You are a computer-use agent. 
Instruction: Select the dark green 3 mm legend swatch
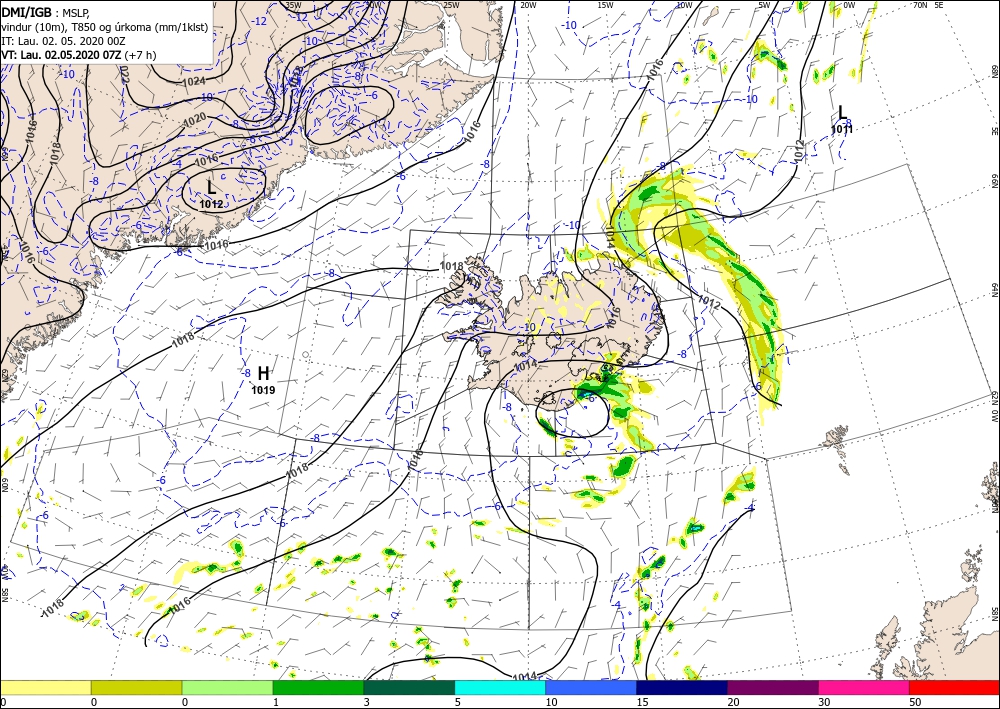(409, 687)
